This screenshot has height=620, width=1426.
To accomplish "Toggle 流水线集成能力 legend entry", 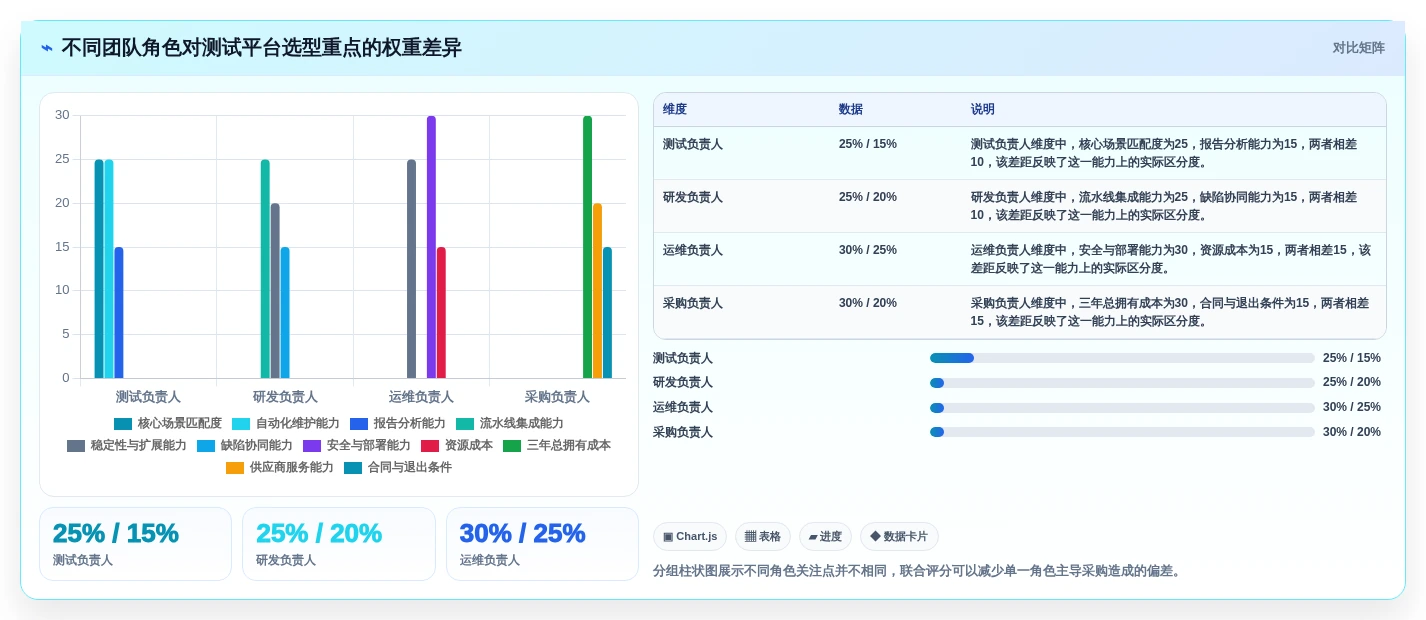I will tap(510, 423).
